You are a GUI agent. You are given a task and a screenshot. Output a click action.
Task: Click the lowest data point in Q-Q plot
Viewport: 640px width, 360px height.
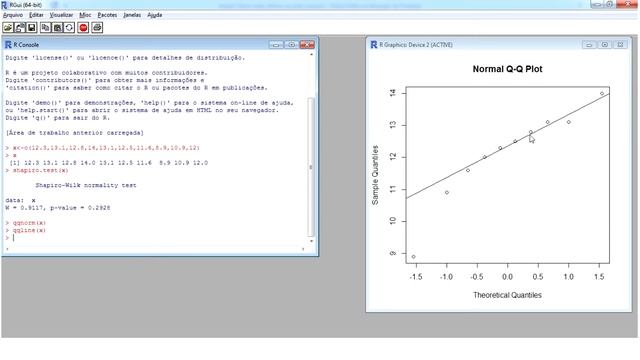coord(413,257)
